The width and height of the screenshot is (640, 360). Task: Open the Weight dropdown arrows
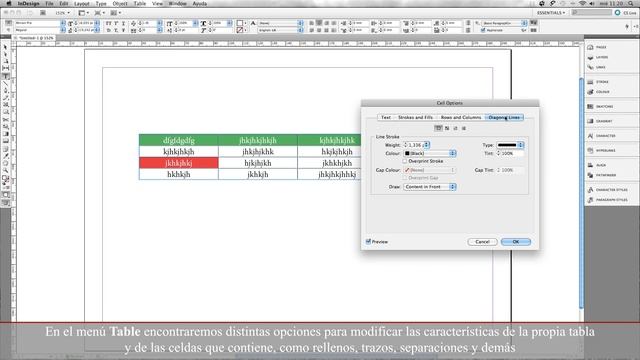[x=427, y=145]
